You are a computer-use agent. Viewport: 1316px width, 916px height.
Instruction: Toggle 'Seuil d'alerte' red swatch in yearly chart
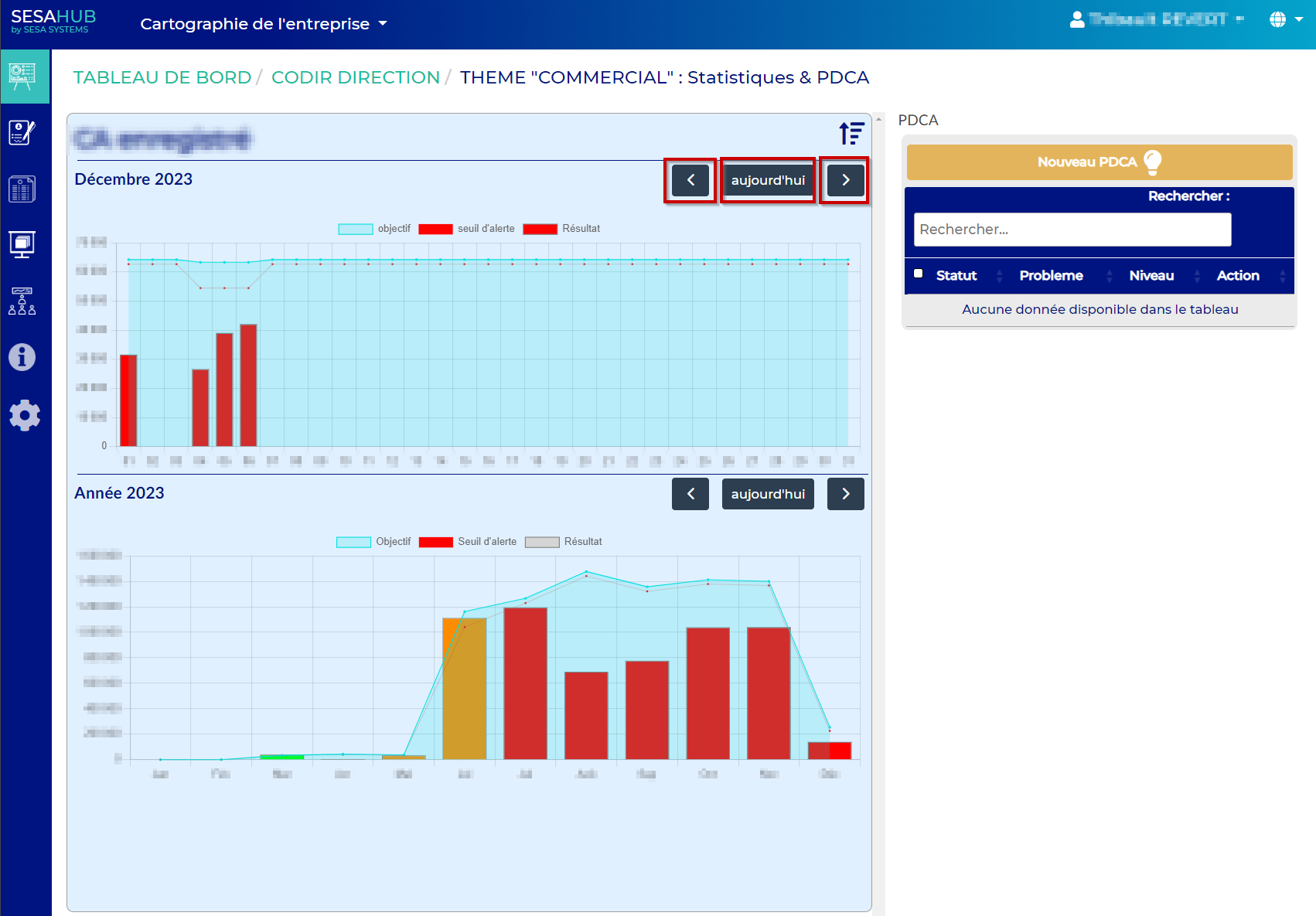point(436,542)
